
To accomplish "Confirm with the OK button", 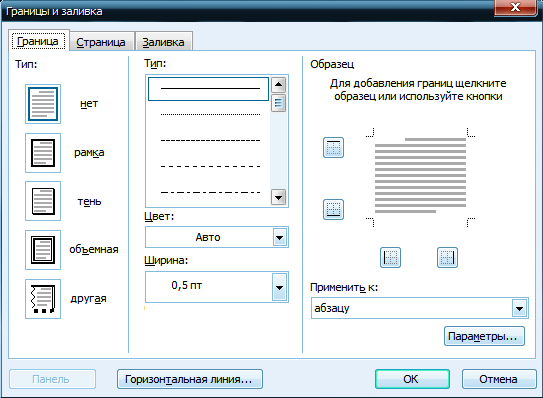I will point(412,379).
